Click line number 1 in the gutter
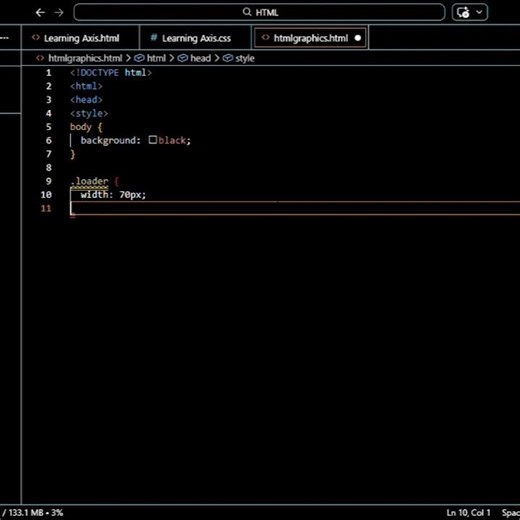 (49, 73)
